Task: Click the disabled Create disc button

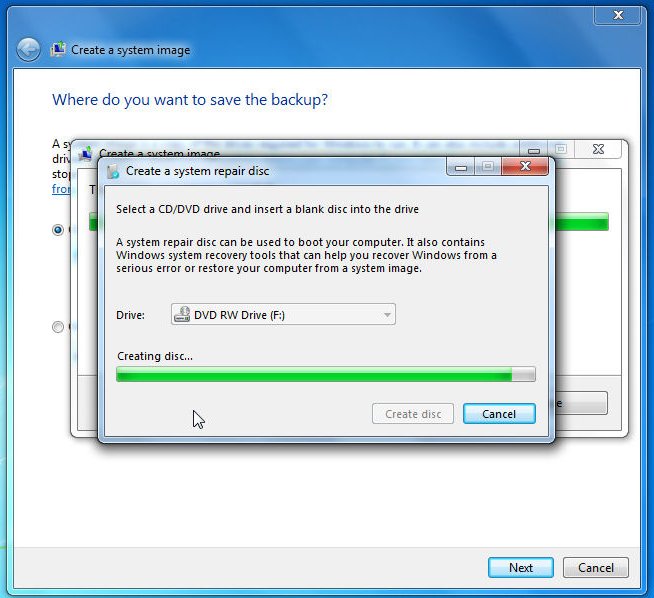Action: 413,414
